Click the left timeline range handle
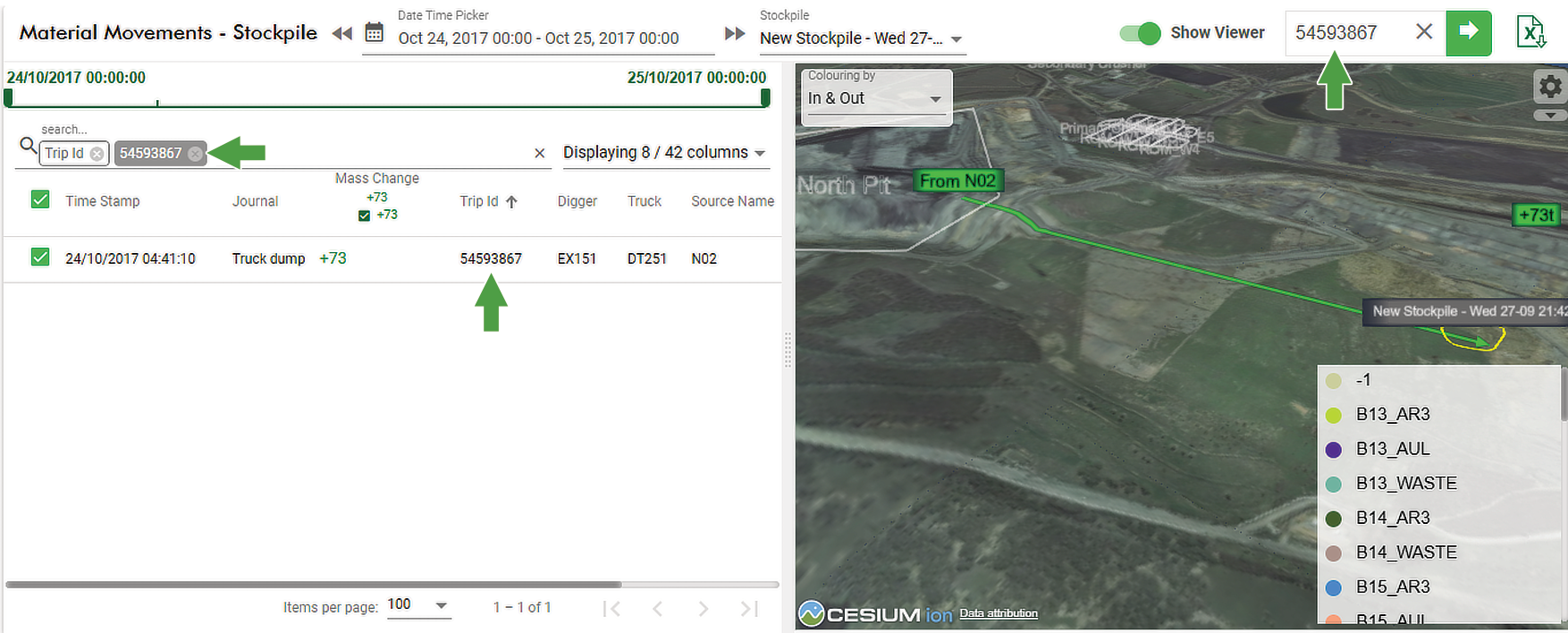Viewport: 1568px width, 633px height. point(8,97)
